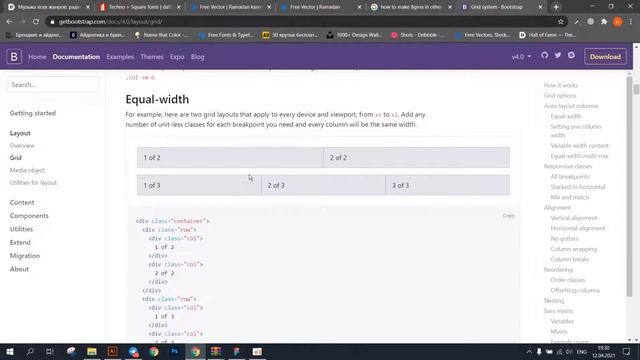The image size is (640, 360).
Task: Switch to the Techno Square fonts tab
Action: point(140,7)
